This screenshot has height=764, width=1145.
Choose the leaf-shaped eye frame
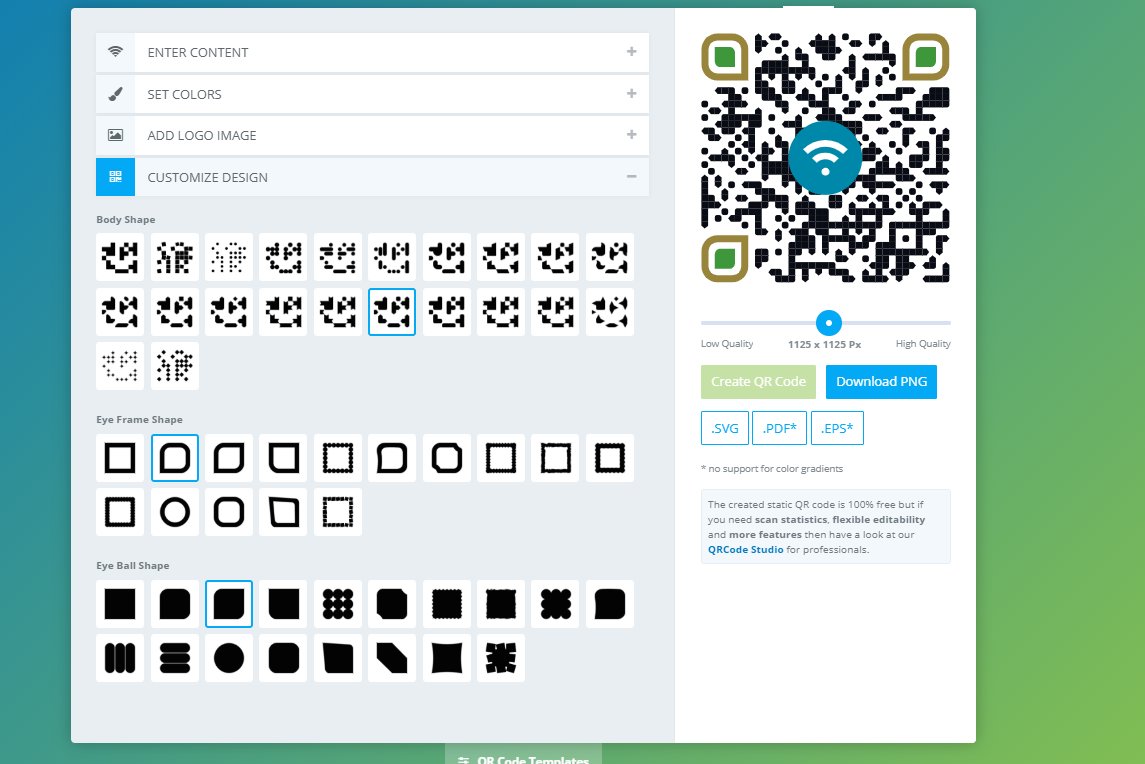pos(229,458)
